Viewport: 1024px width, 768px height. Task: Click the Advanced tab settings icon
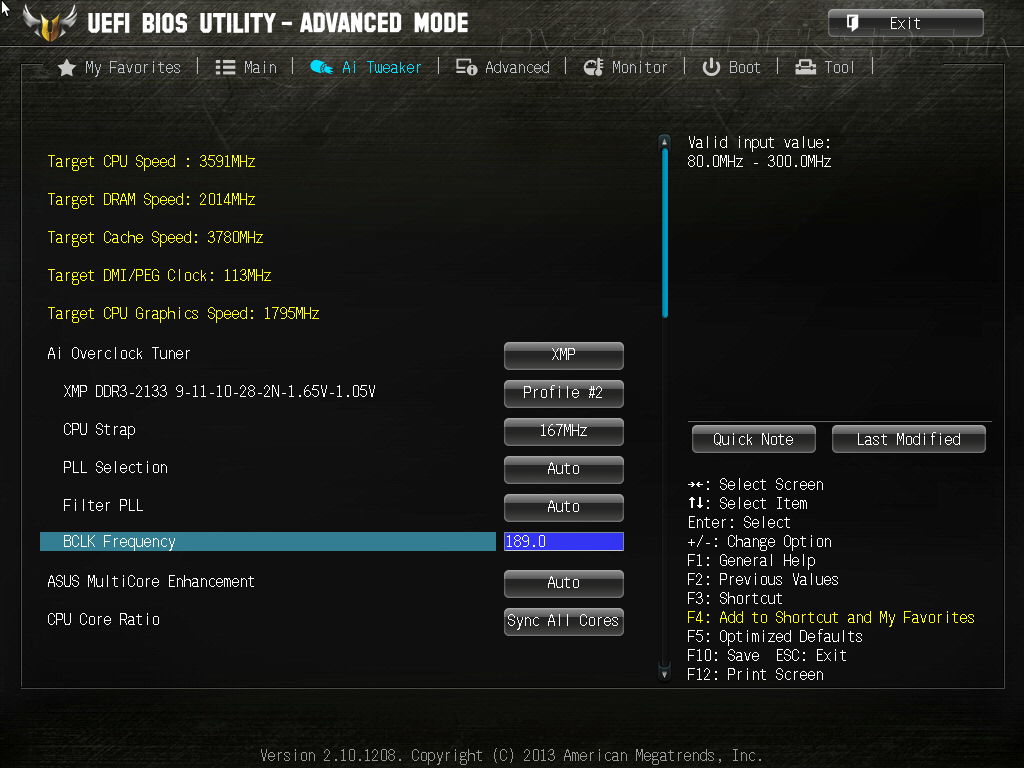pyautogui.click(x=466, y=67)
